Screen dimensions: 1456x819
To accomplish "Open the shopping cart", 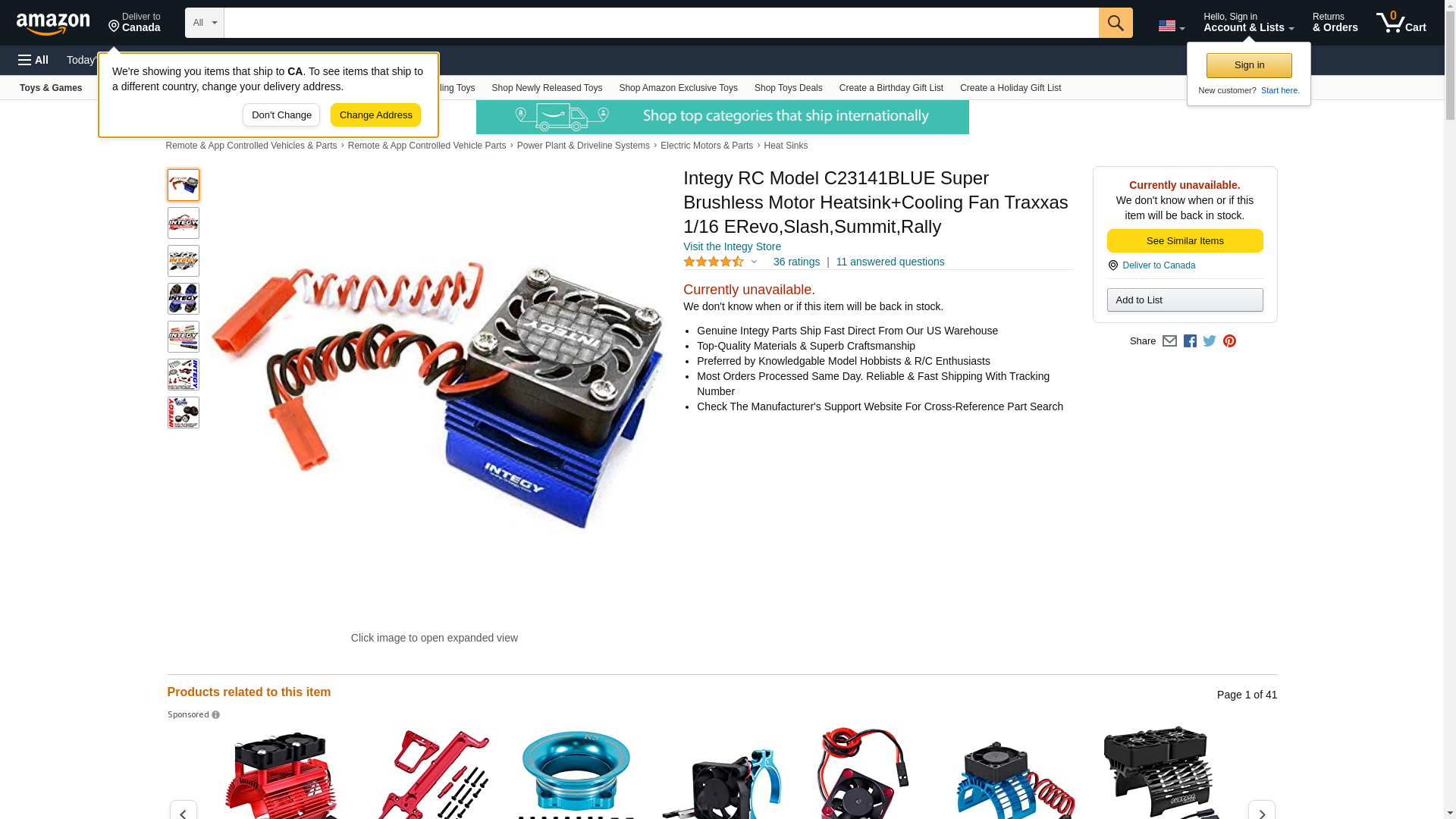I will [1401, 23].
